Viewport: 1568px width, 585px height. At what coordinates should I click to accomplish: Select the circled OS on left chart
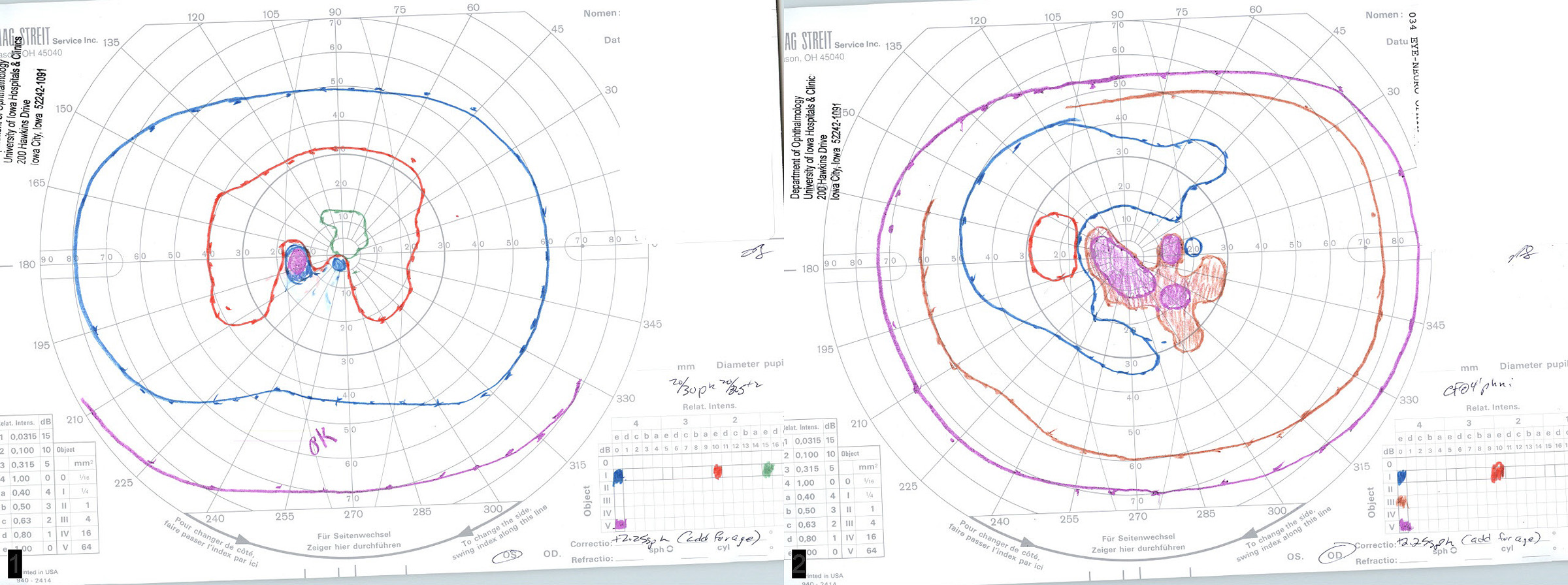click(509, 554)
